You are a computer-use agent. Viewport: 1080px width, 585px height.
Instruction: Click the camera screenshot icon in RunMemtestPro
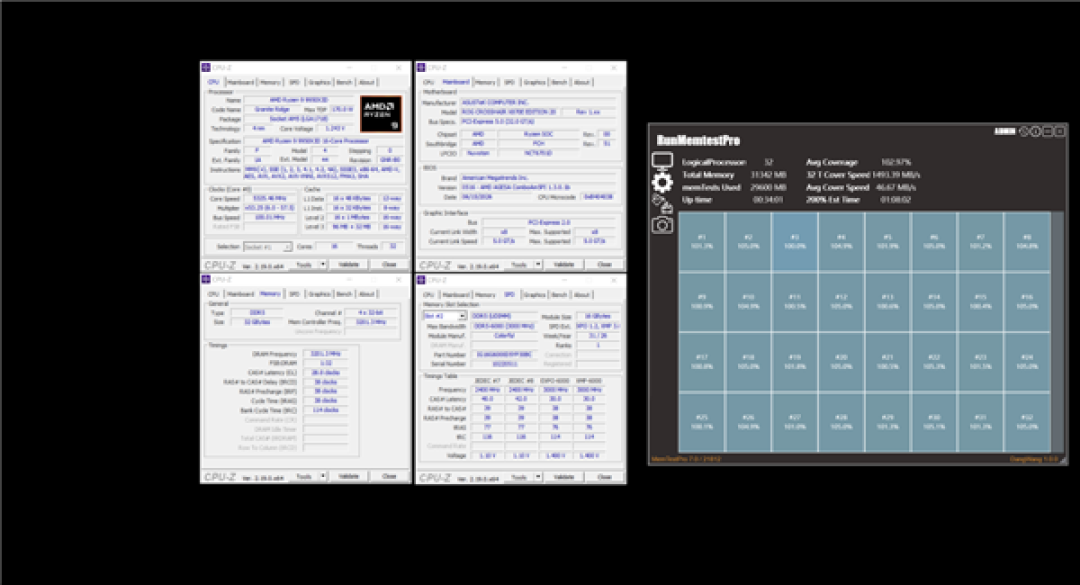tap(662, 225)
